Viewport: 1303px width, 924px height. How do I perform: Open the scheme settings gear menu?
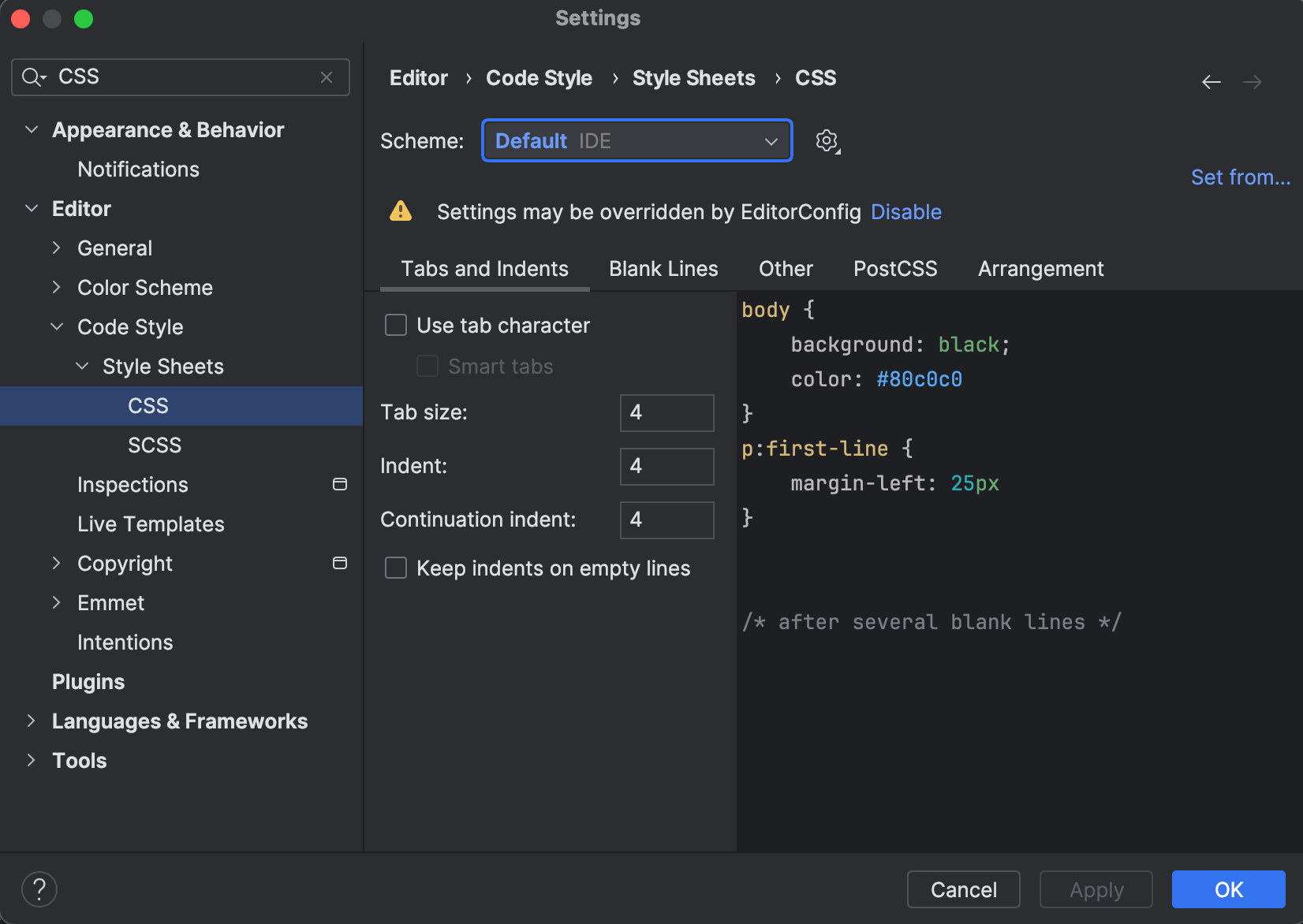(827, 141)
